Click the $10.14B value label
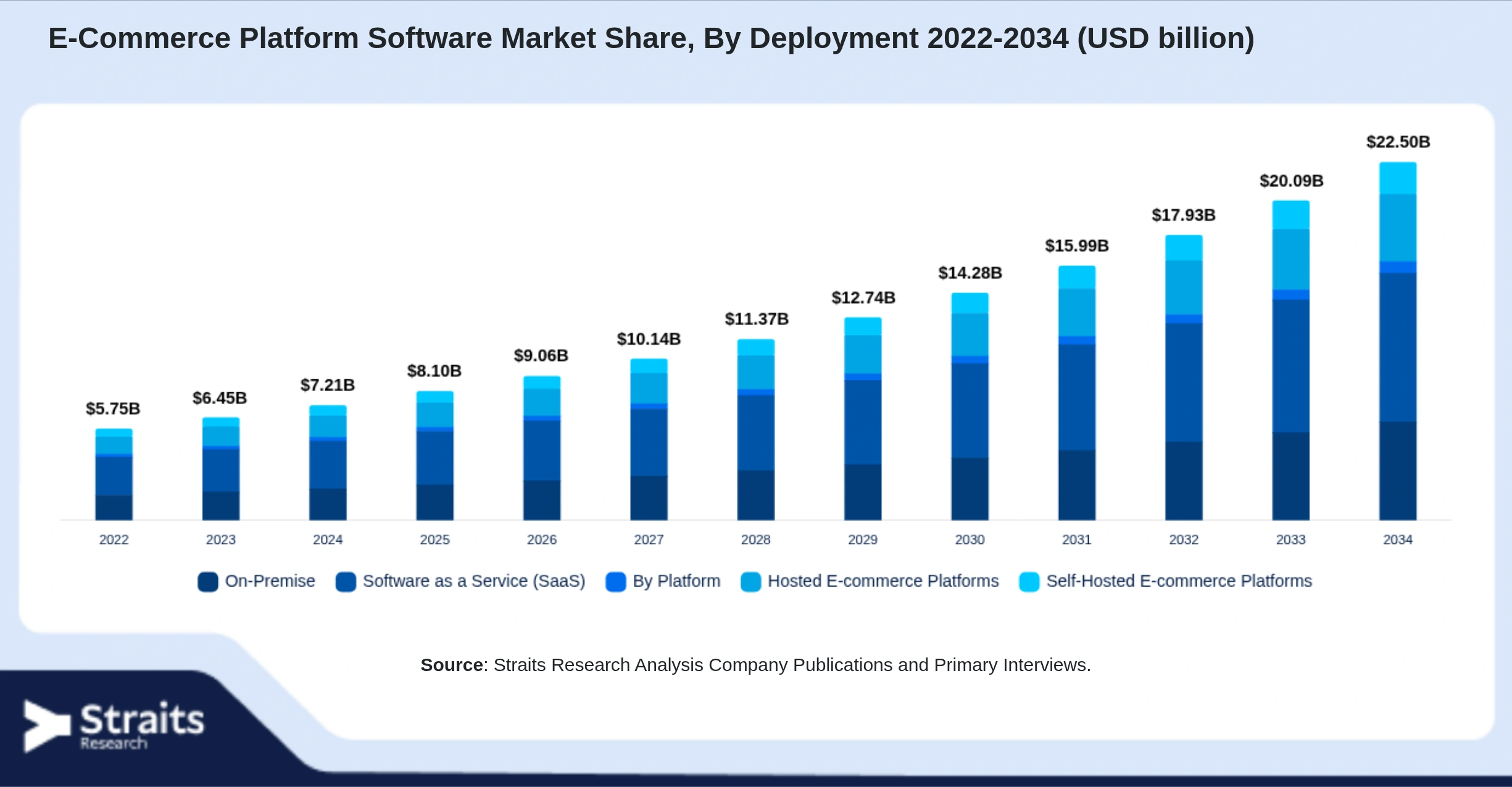This screenshot has height=787, width=1512. [649, 339]
